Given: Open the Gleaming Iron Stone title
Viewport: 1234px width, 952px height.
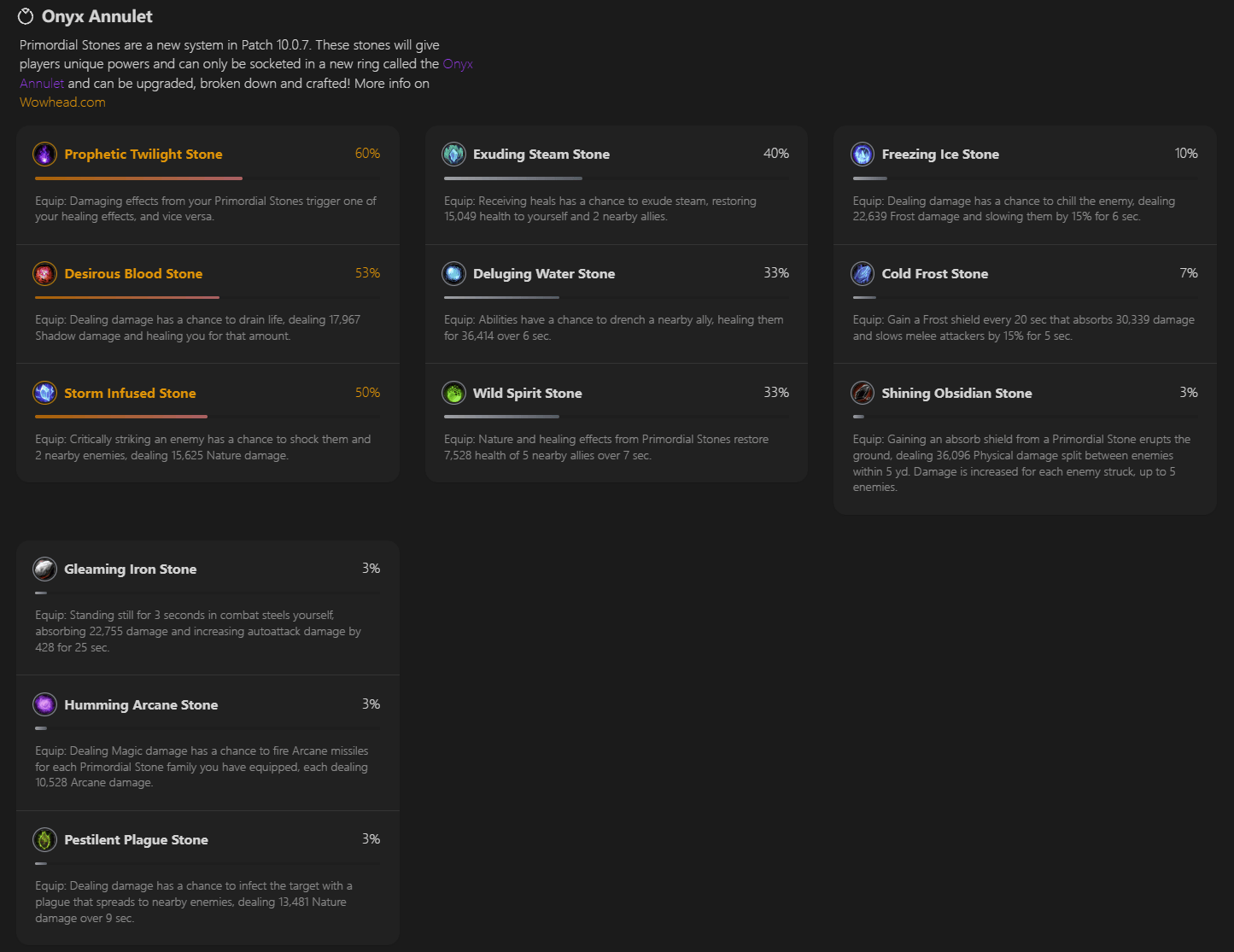Looking at the screenshot, I should [131, 569].
